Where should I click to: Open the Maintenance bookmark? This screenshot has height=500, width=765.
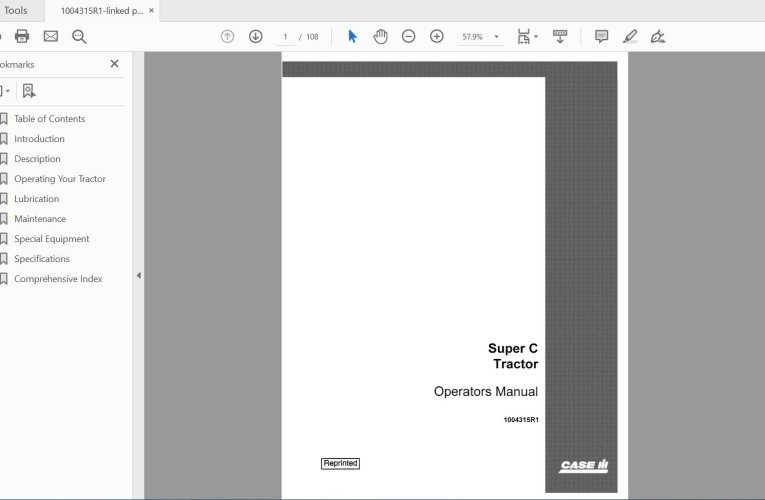(x=40, y=219)
